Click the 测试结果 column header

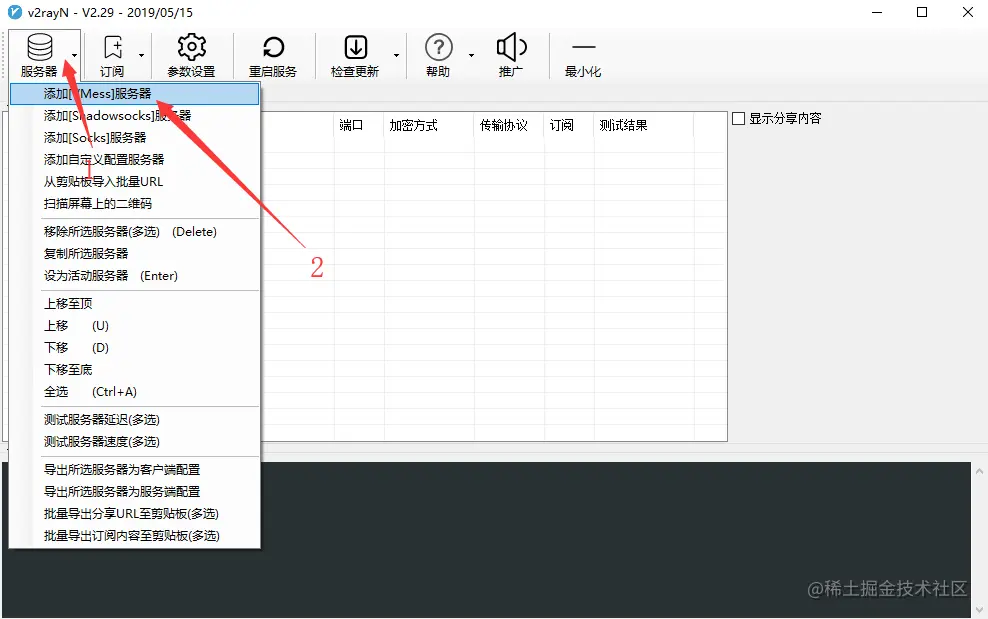(644, 125)
